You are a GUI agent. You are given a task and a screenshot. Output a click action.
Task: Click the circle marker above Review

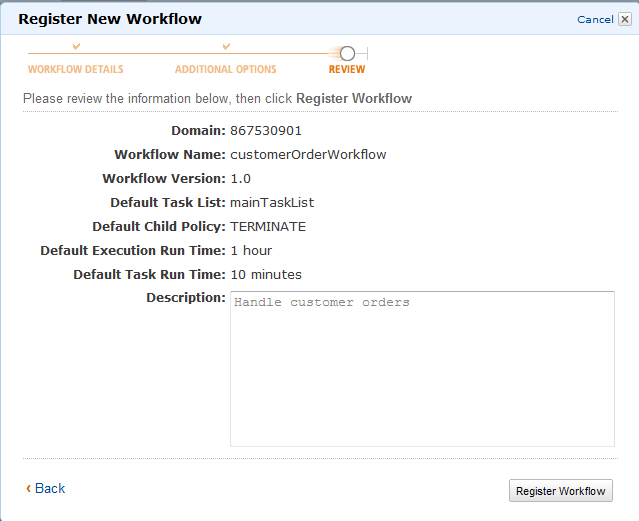click(x=347, y=53)
